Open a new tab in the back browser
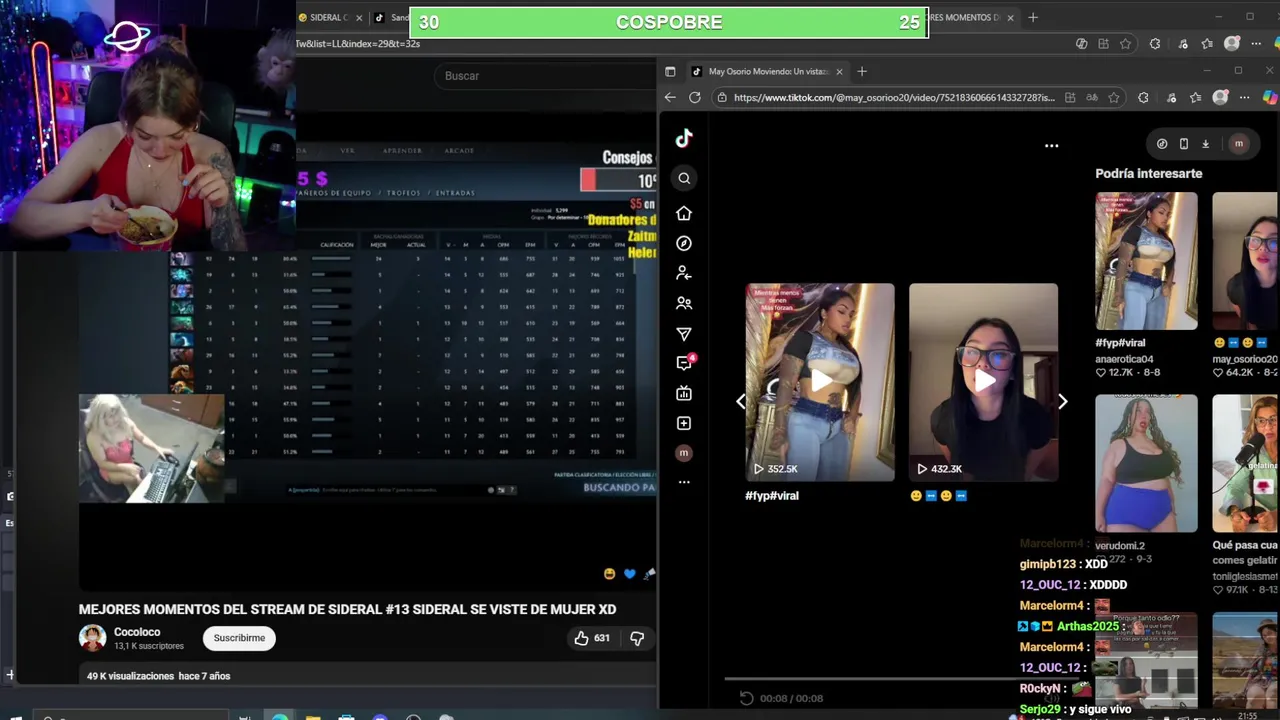This screenshot has height=720, width=1280. [1033, 17]
